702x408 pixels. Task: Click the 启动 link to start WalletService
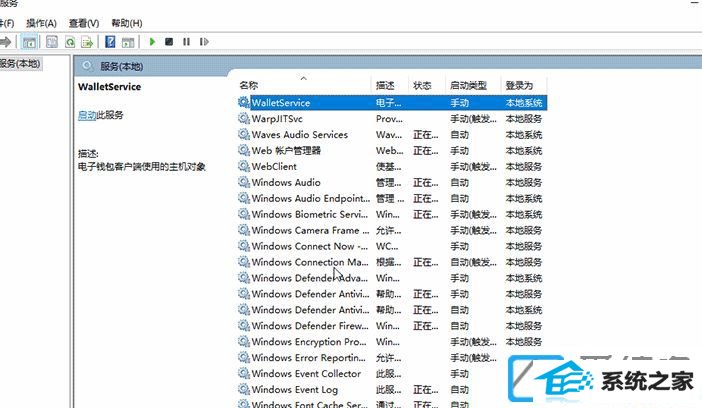pos(87,115)
